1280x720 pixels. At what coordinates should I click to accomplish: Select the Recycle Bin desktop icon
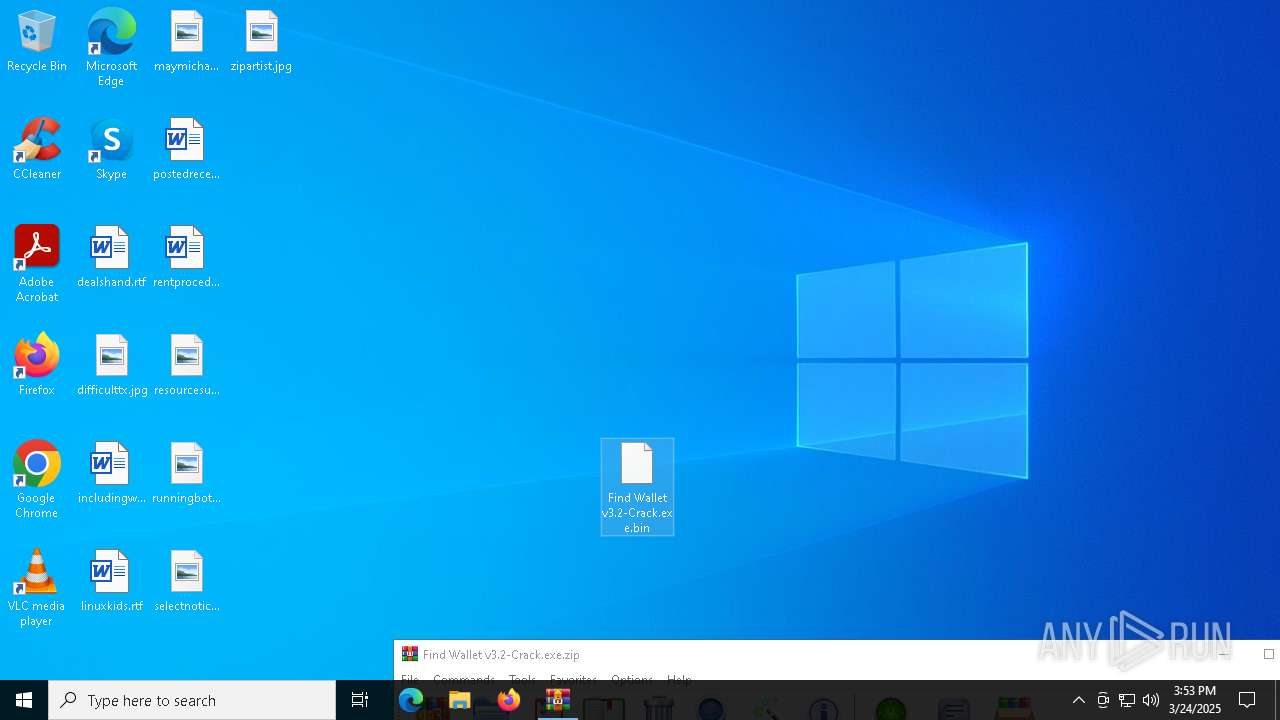tap(37, 42)
